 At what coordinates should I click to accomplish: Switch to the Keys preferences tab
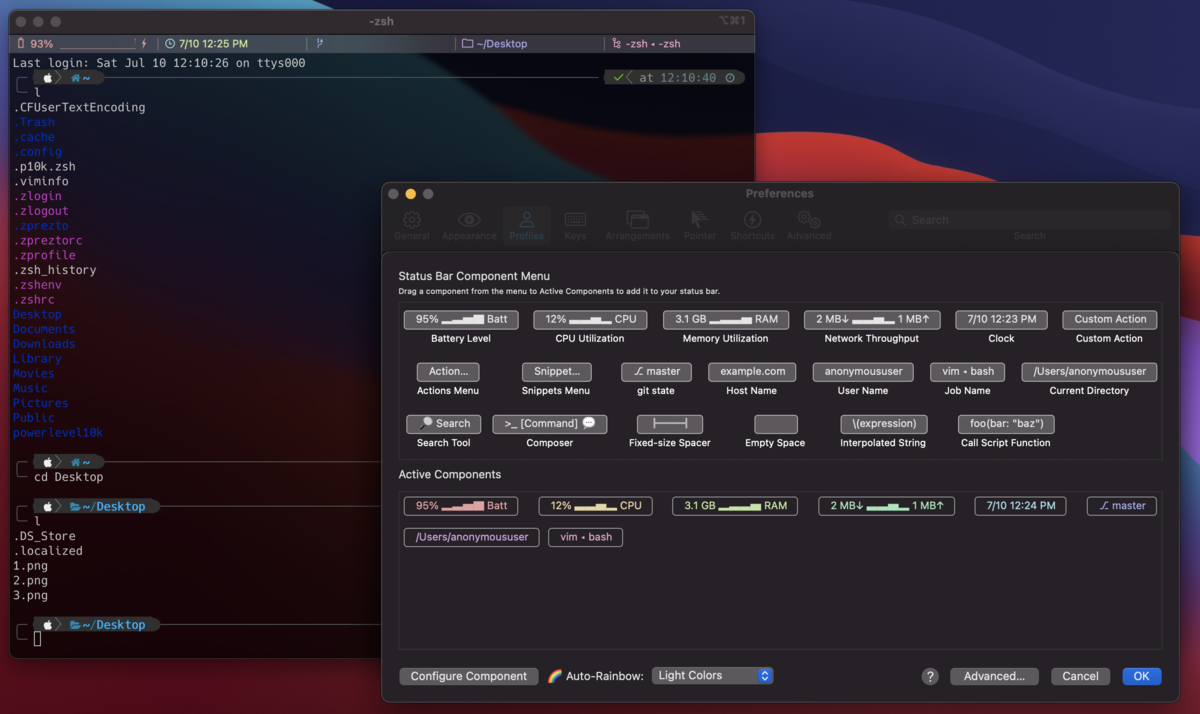pyautogui.click(x=575, y=225)
